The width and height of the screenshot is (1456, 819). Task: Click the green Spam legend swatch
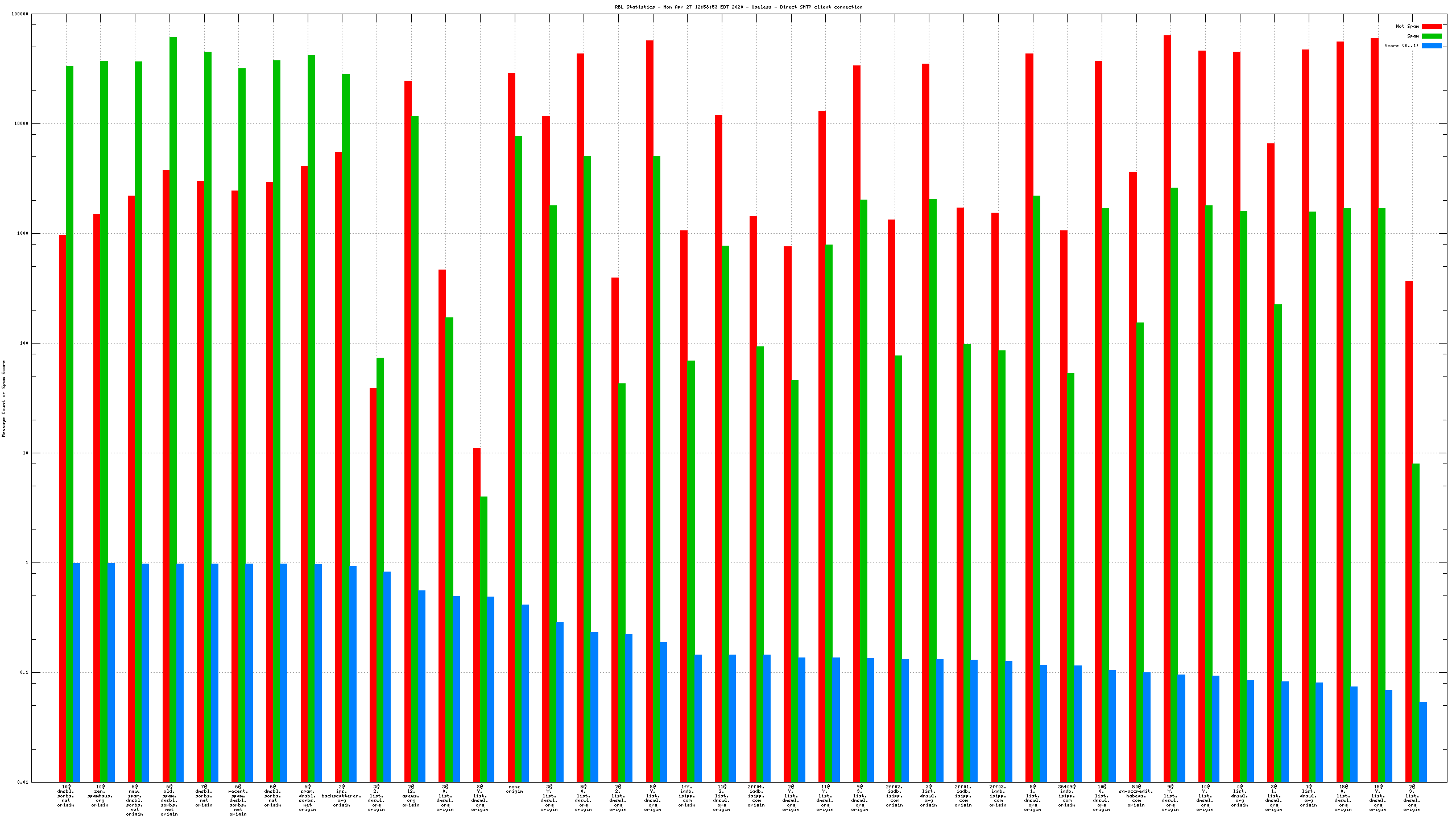point(1432,36)
